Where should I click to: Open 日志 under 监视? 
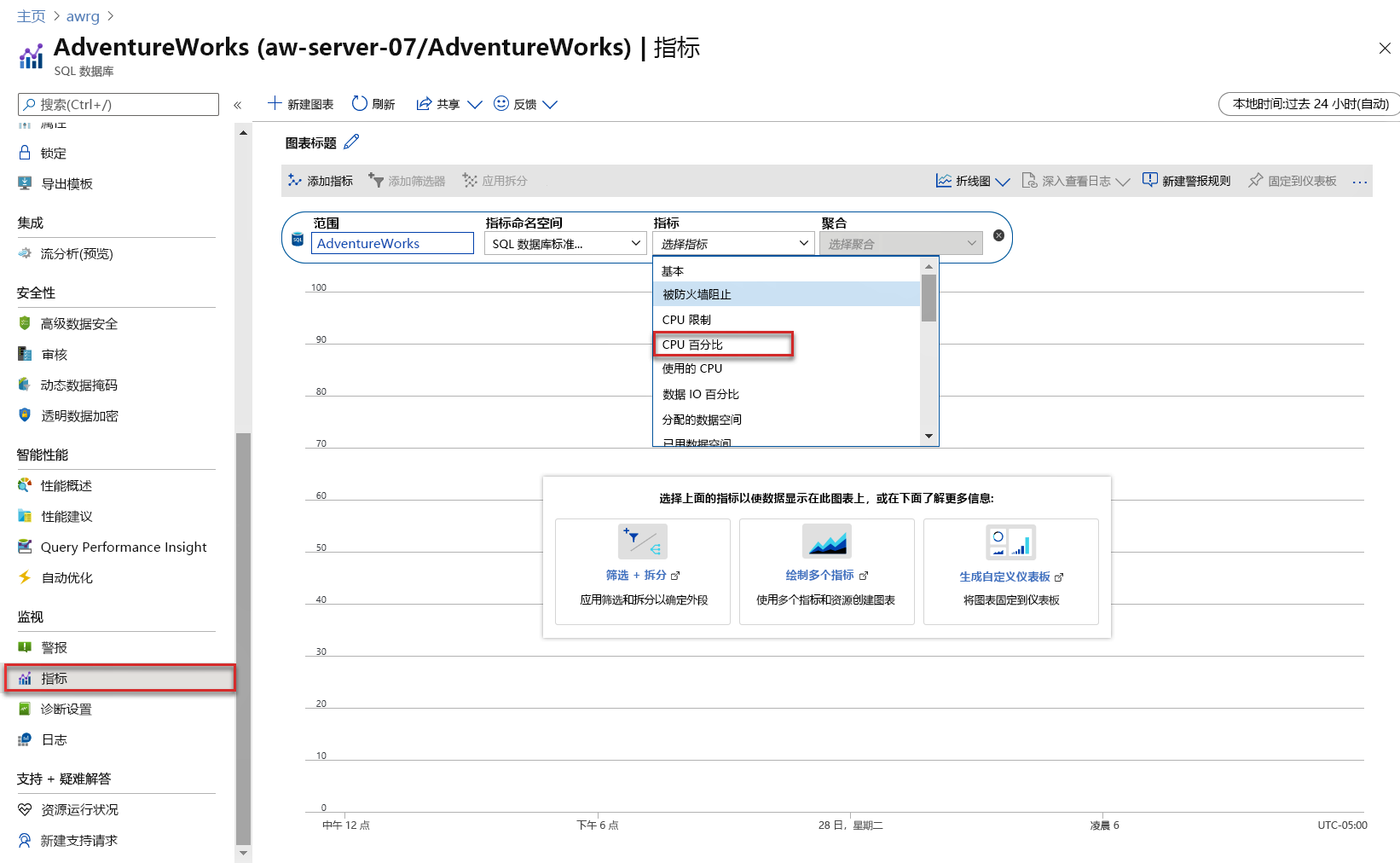coord(54,739)
